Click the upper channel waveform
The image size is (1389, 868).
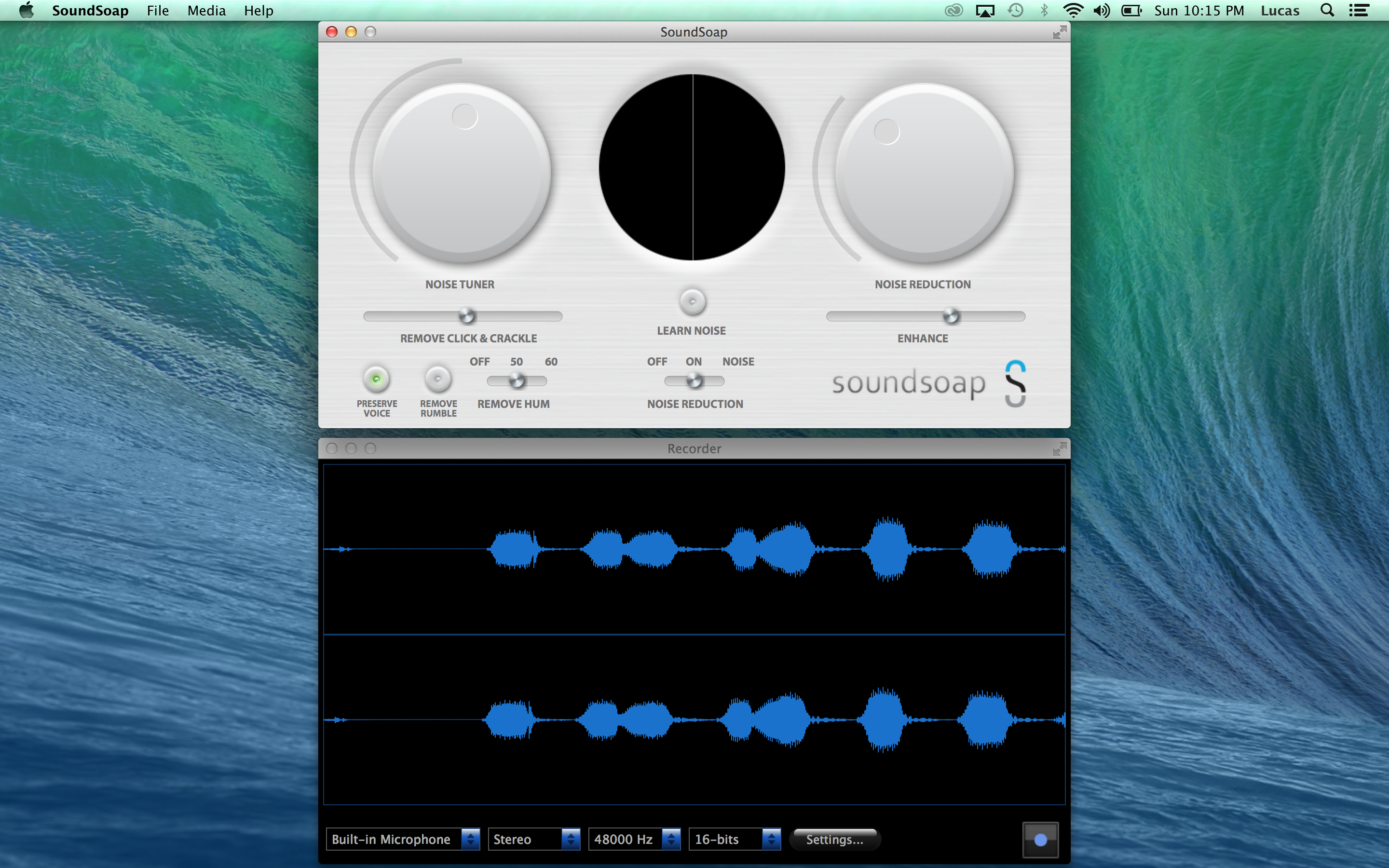[694, 549]
